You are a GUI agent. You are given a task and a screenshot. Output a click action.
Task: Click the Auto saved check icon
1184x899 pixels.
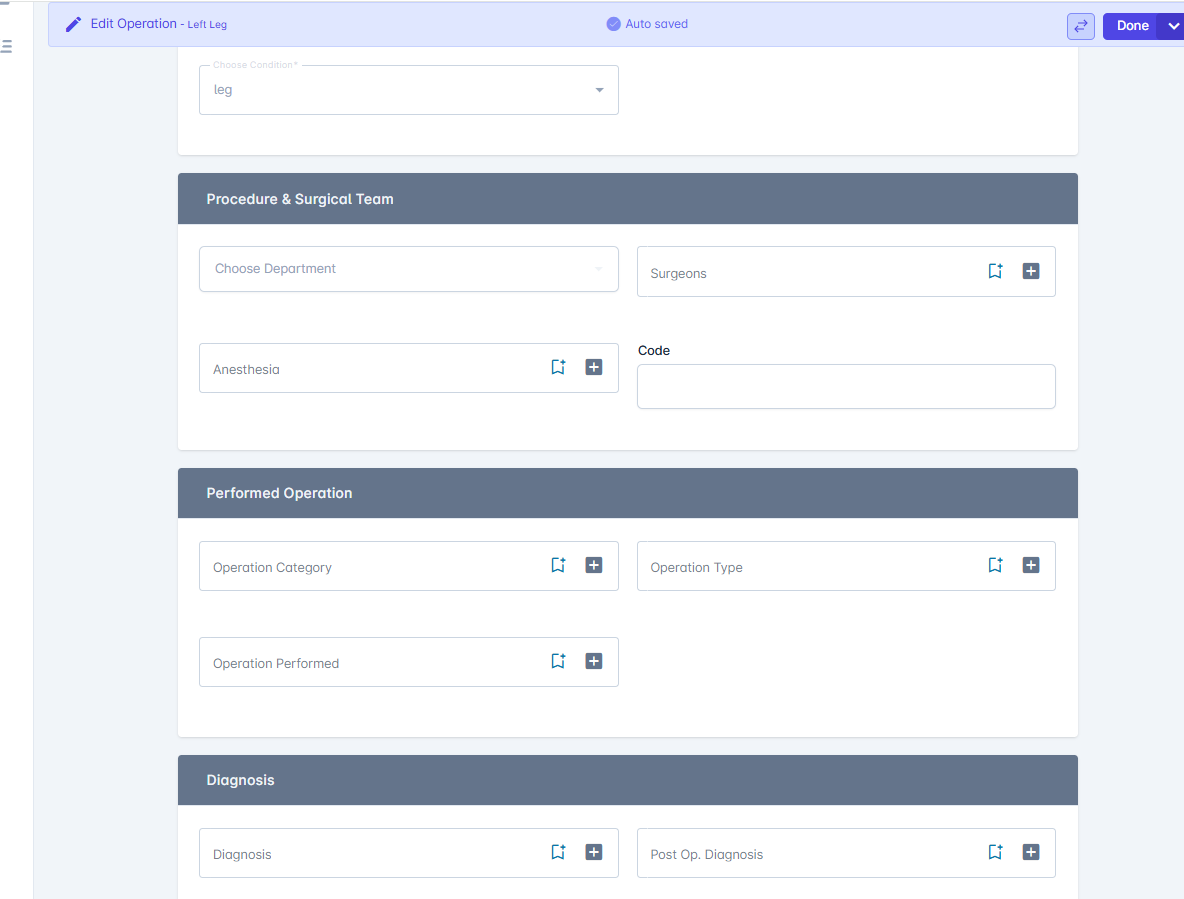(x=614, y=24)
